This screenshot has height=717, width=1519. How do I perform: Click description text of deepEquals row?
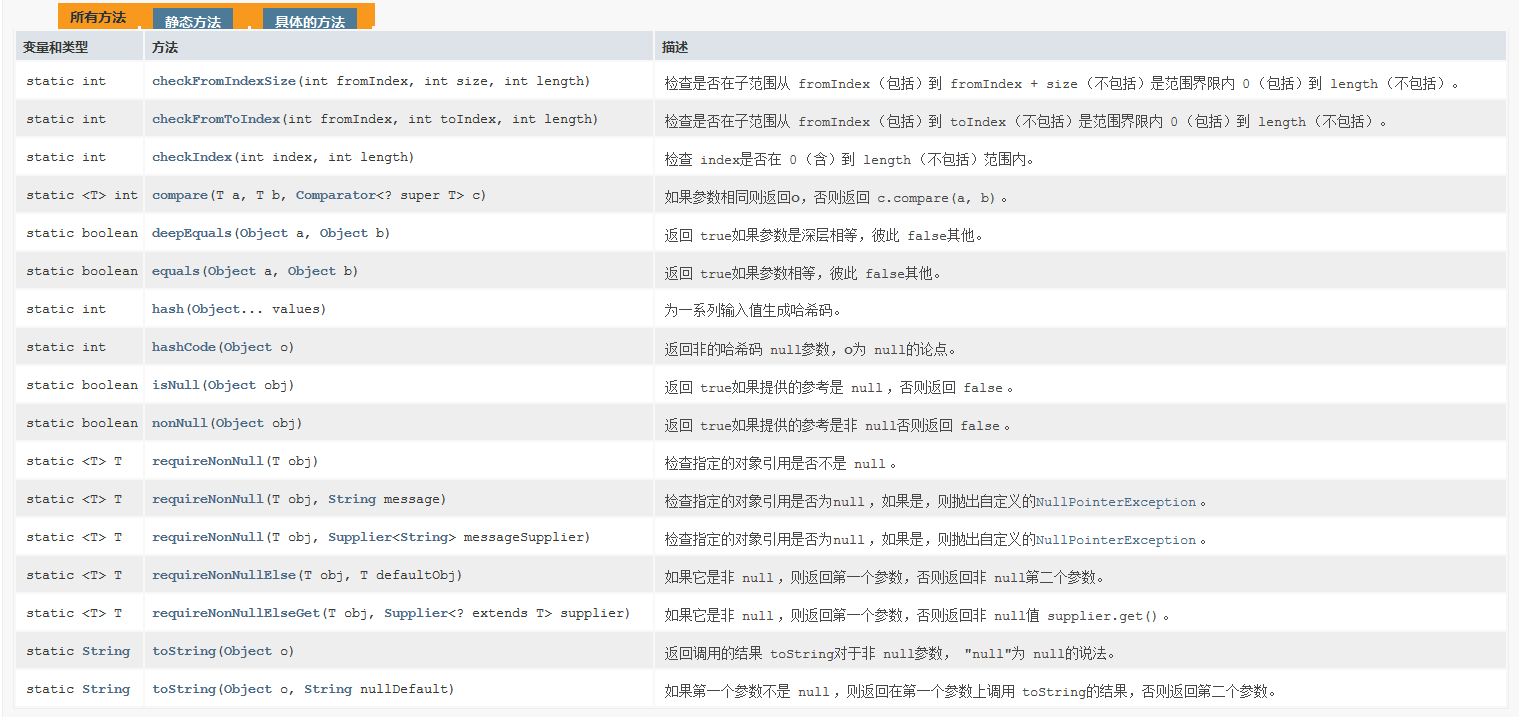pyautogui.click(x=825, y=236)
